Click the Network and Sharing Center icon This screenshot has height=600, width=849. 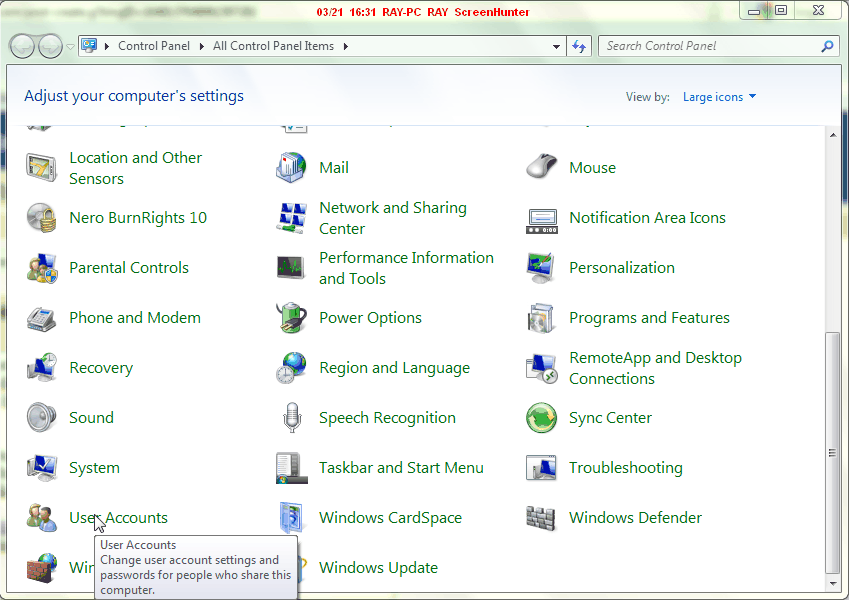pos(291,218)
